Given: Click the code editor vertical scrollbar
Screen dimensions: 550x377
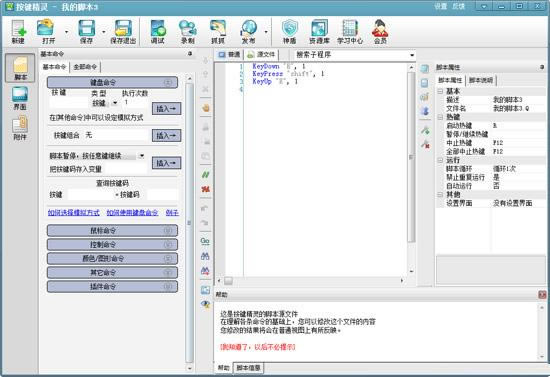Looking at the screenshot, I should 411,168.
